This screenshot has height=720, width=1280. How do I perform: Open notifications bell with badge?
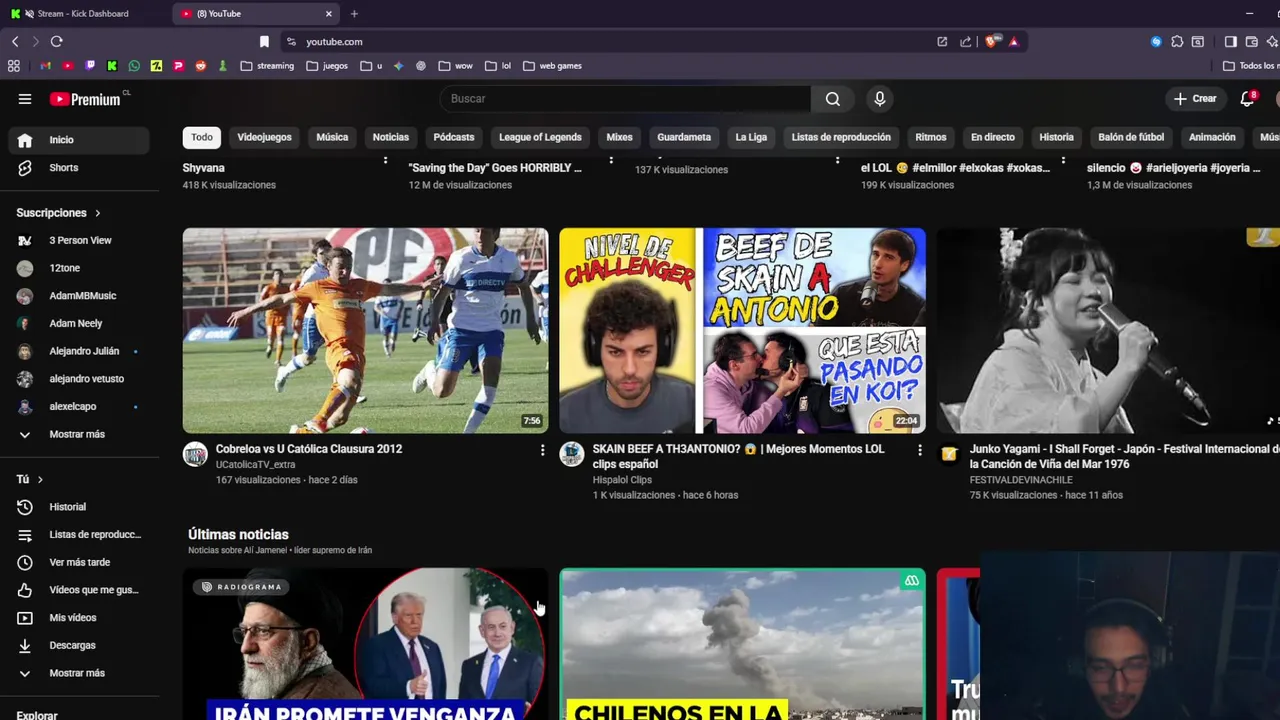pyautogui.click(x=1247, y=98)
